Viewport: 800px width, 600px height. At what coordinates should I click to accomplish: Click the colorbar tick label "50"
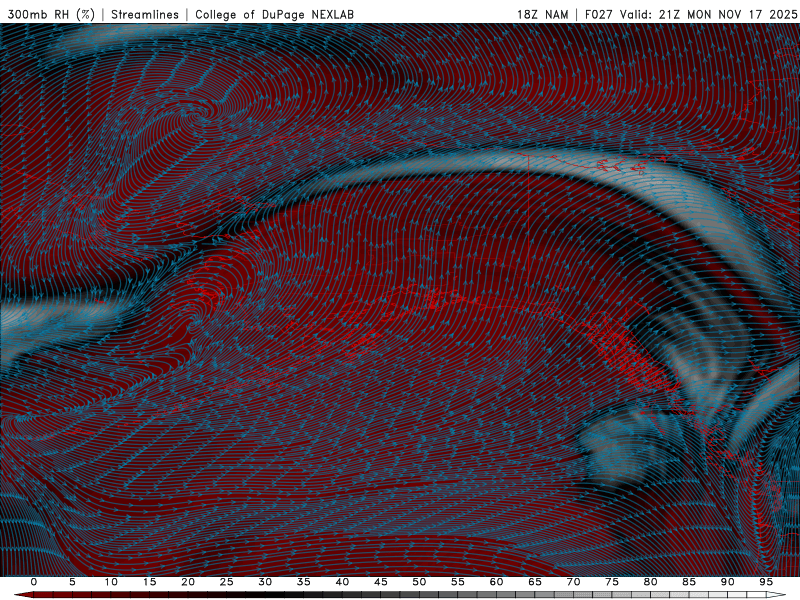(419, 582)
